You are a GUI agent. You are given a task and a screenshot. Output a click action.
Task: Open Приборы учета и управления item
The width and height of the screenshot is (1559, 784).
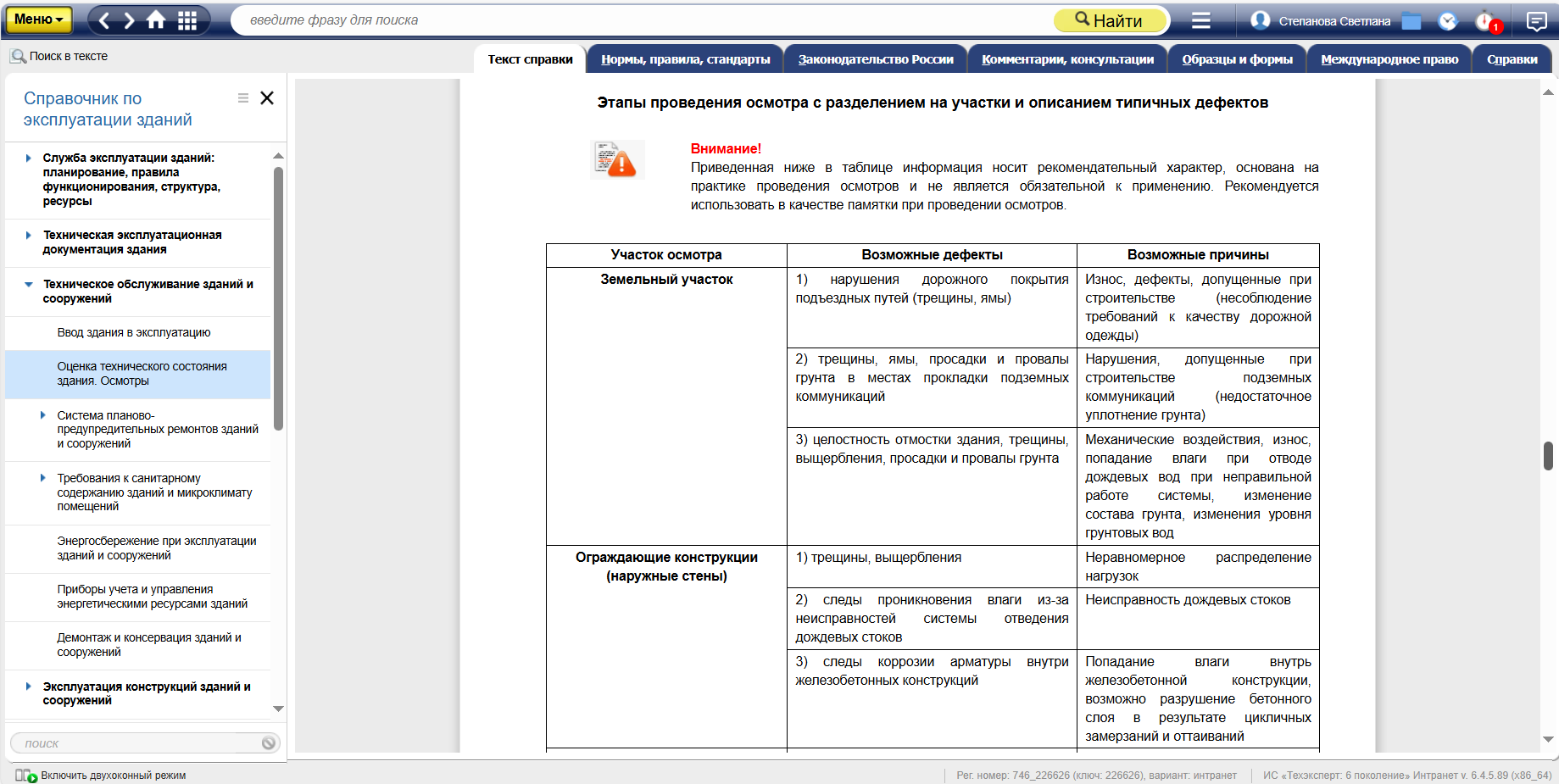click(x=153, y=597)
